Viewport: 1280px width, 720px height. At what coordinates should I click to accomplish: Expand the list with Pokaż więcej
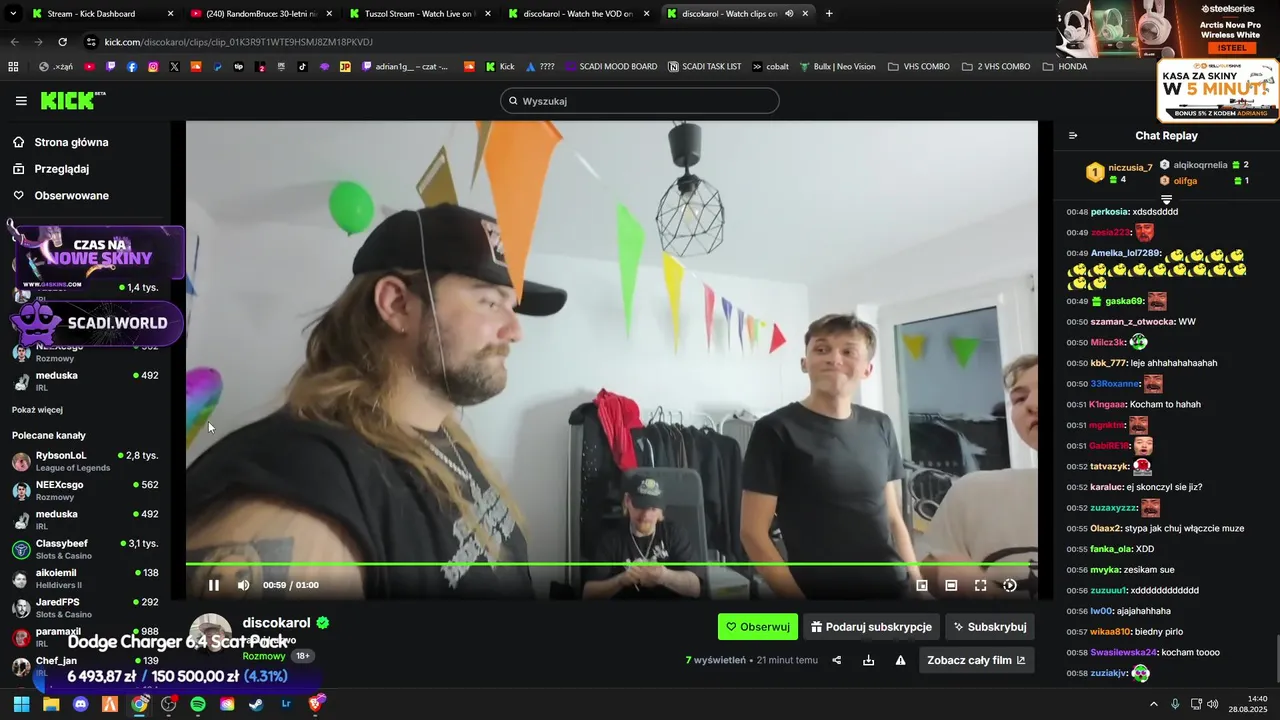(37, 410)
